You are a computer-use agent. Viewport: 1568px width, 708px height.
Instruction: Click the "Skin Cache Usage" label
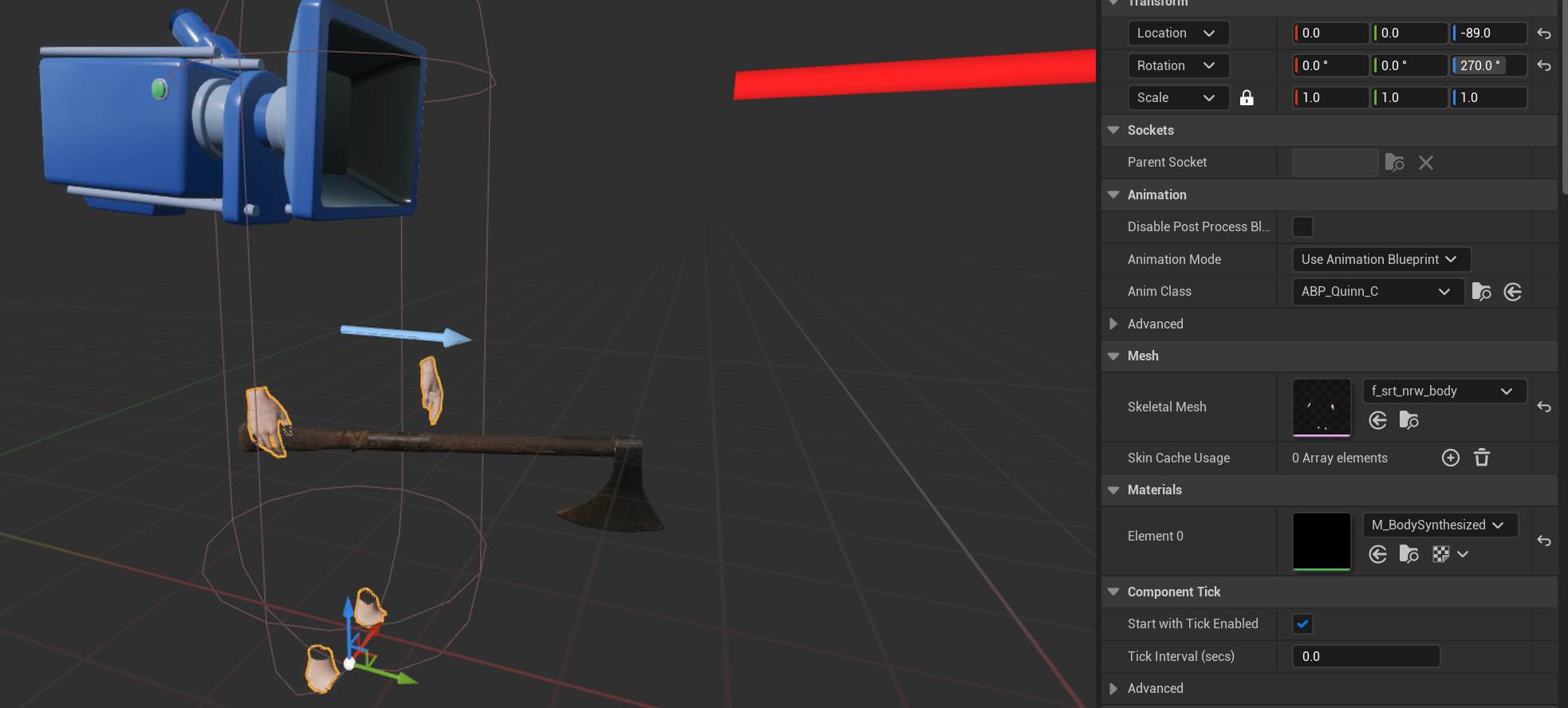[x=1179, y=458]
